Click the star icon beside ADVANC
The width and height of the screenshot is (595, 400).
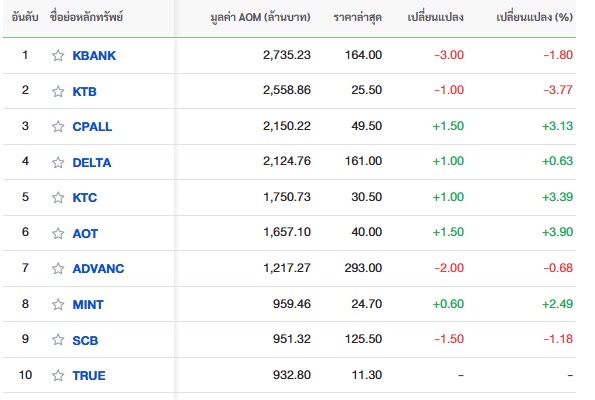pos(58,268)
